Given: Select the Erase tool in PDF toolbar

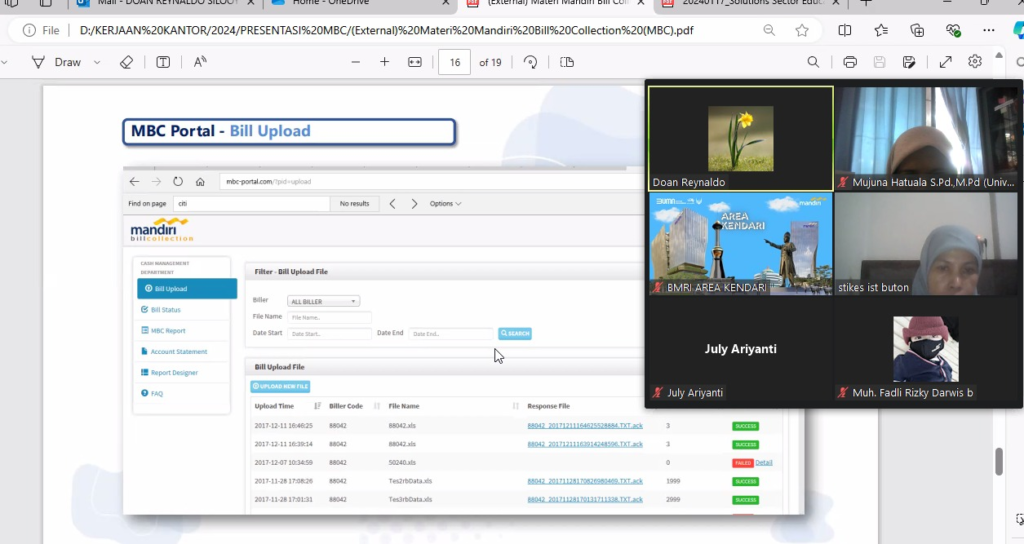Looking at the screenshot, I should pos(126,62).
